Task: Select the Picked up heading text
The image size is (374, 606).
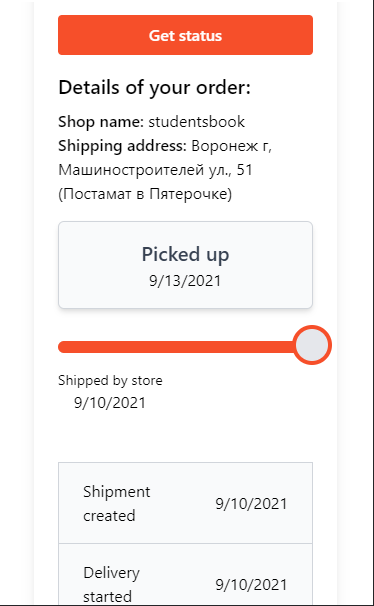Action: [x=185, y=254]
